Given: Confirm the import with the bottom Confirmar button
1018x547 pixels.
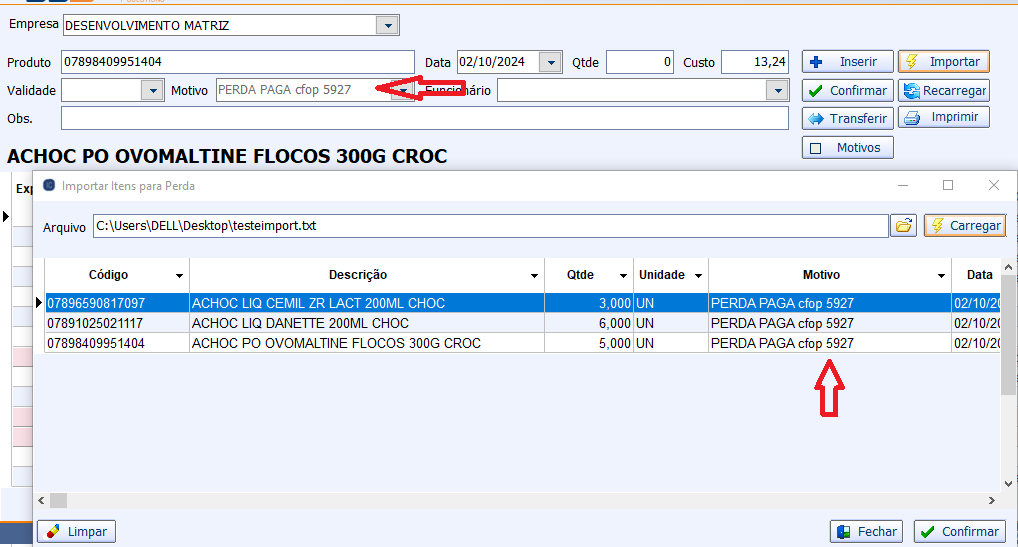Looking at the screenshot, I should (959, 532).
